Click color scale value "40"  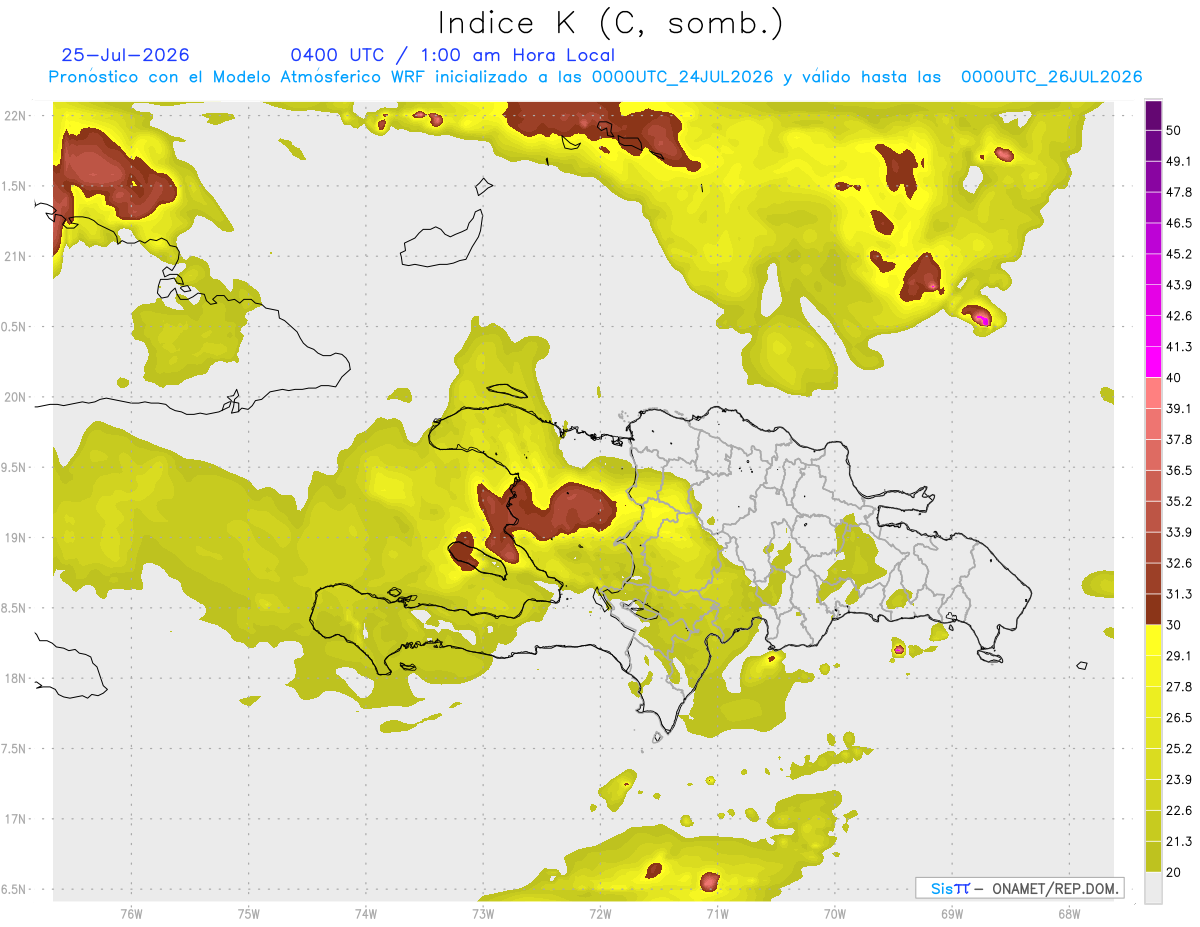[x=1175, y=378]
